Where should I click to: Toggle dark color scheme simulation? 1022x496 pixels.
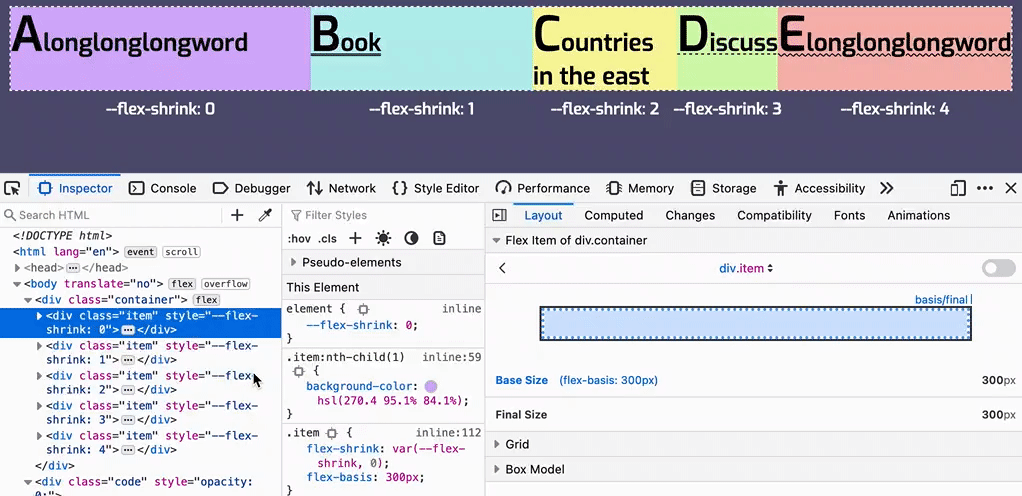(x=411, y=238)
